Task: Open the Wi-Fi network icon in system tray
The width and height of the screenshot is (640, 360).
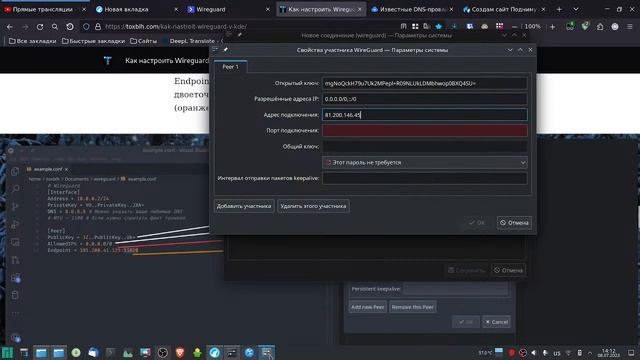Action: [x=568, y=353]
